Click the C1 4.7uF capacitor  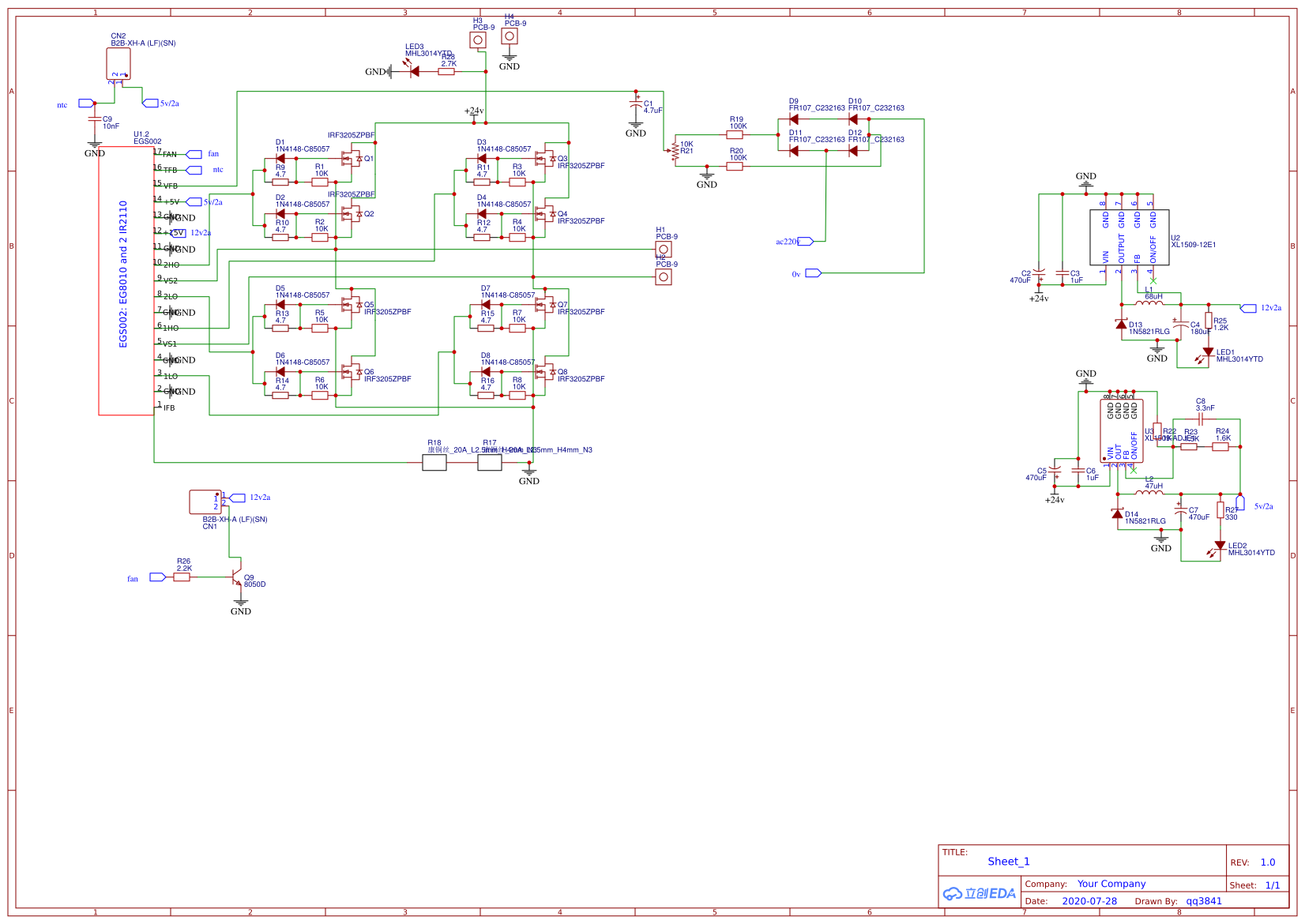[636, 104]
